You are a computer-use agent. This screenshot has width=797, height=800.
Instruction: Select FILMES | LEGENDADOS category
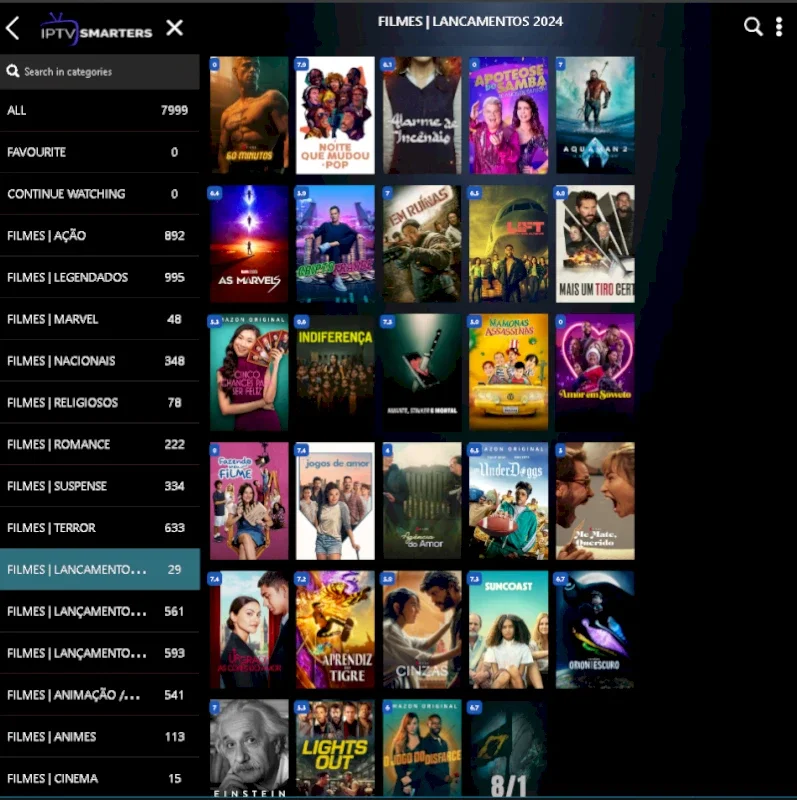[x=99, y=278]
